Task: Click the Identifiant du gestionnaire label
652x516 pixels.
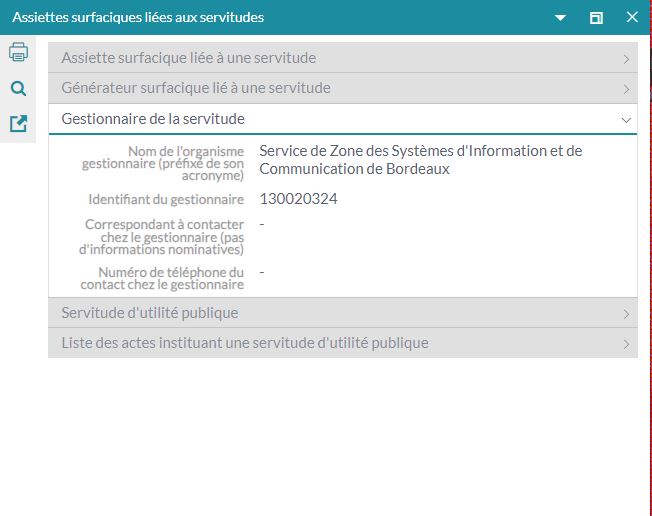Action: click(166, 200)
